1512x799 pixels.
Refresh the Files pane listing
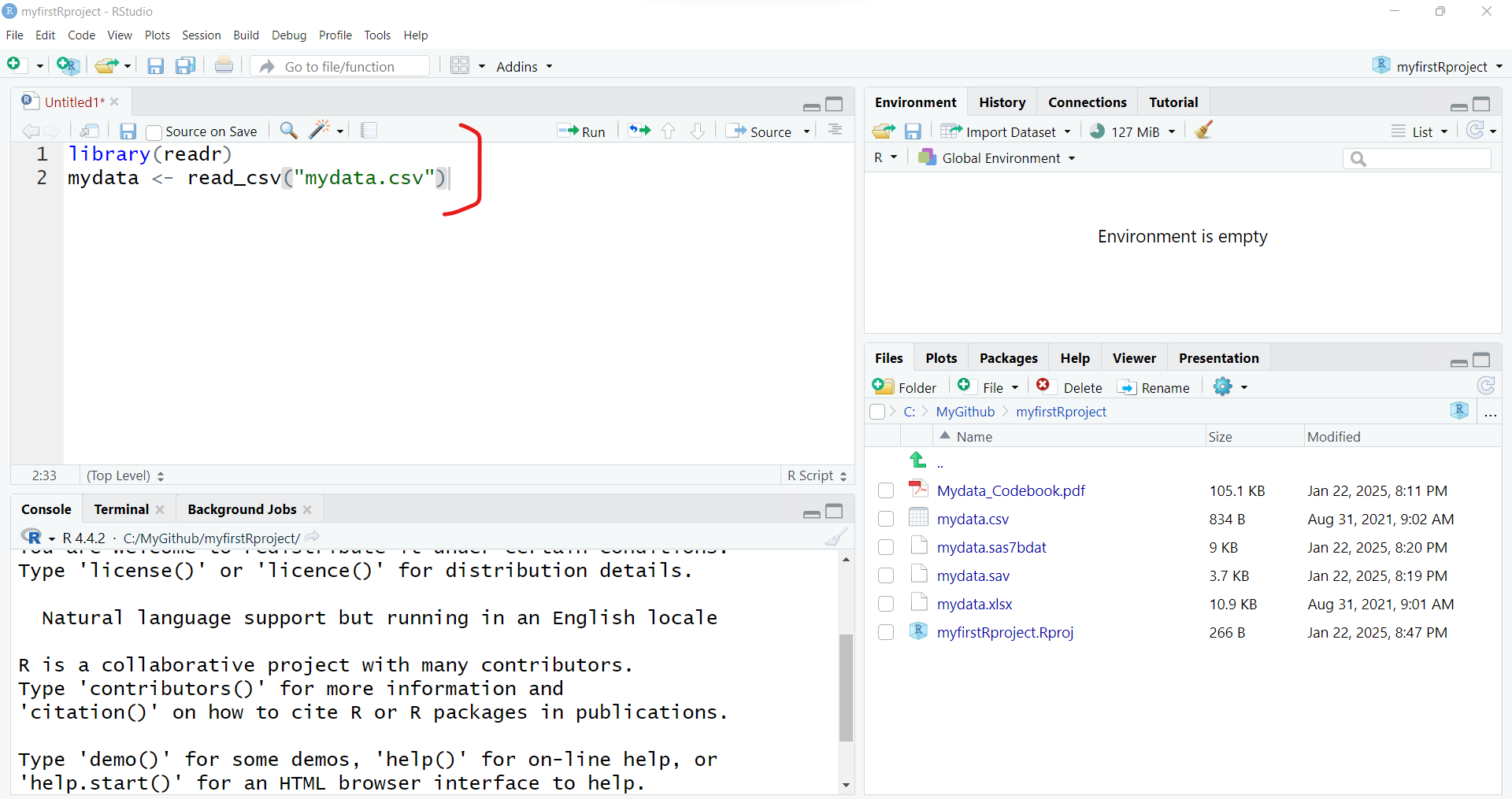tap(1485, 386)
